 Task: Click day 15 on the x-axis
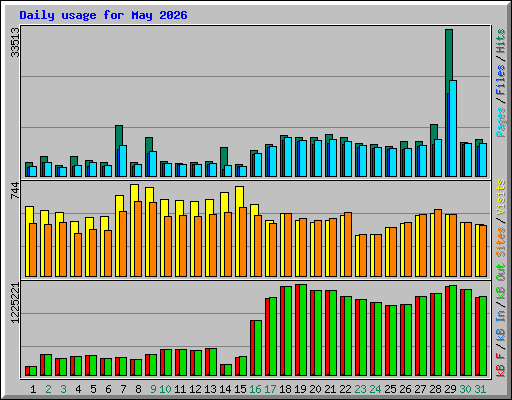240,389
